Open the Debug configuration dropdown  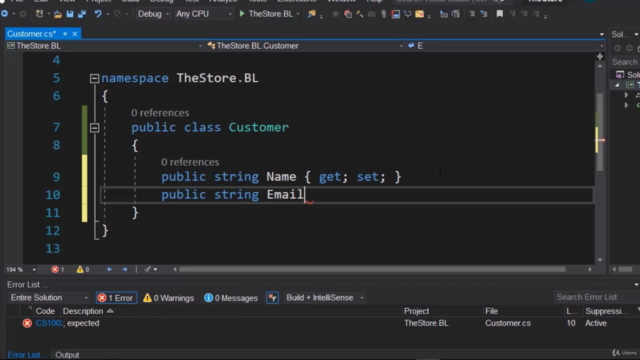click(x=153, y=14)
